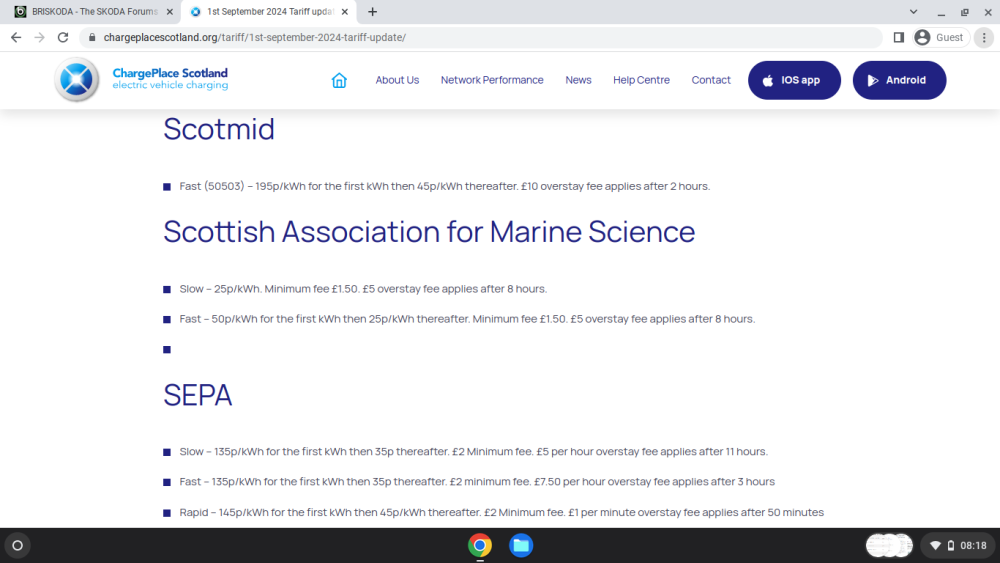Go to the ChargePlace Scotland home icon
1000x563 pixels.
point(339,80)
